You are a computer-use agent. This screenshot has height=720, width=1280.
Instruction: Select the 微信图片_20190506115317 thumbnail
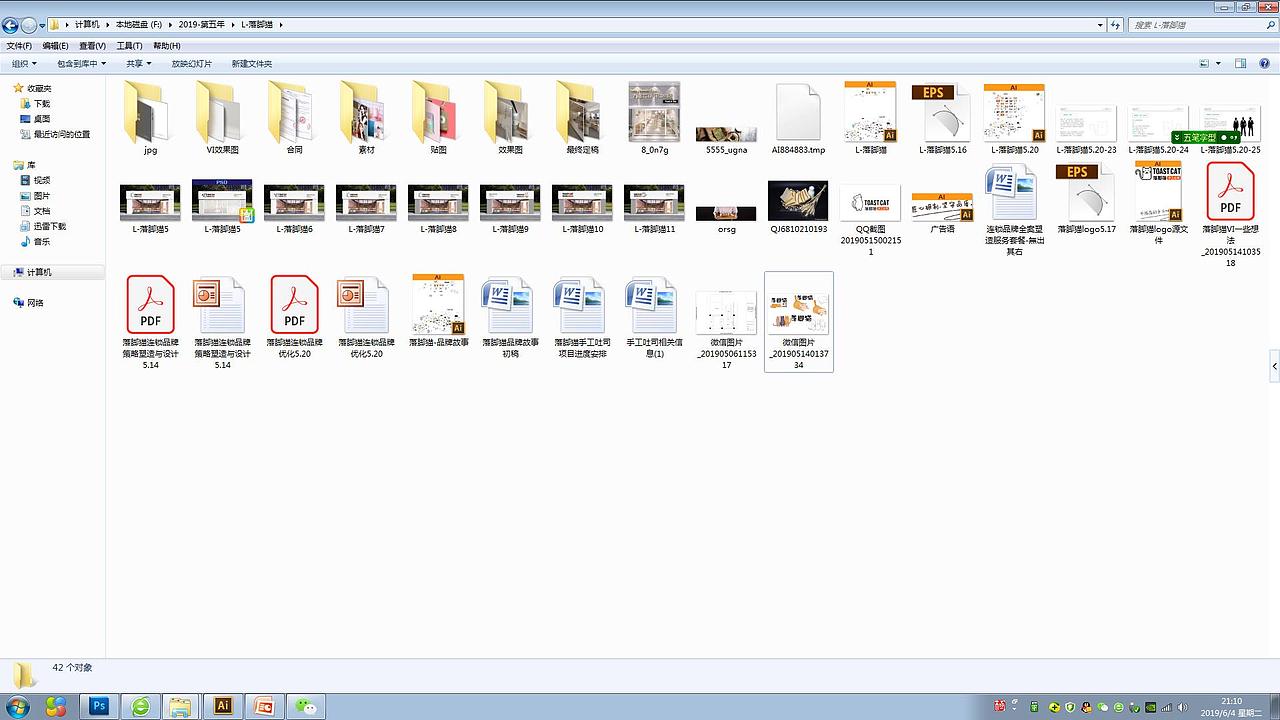[x=726, y=313]
